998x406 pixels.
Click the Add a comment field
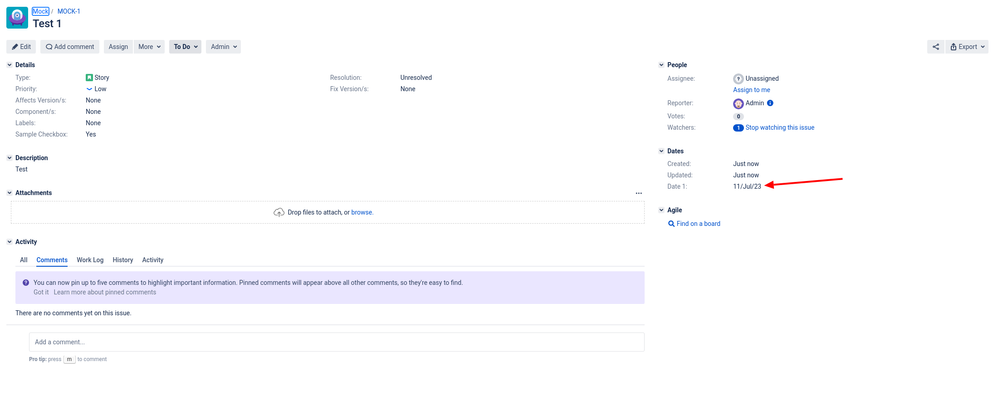click(337, 342)
